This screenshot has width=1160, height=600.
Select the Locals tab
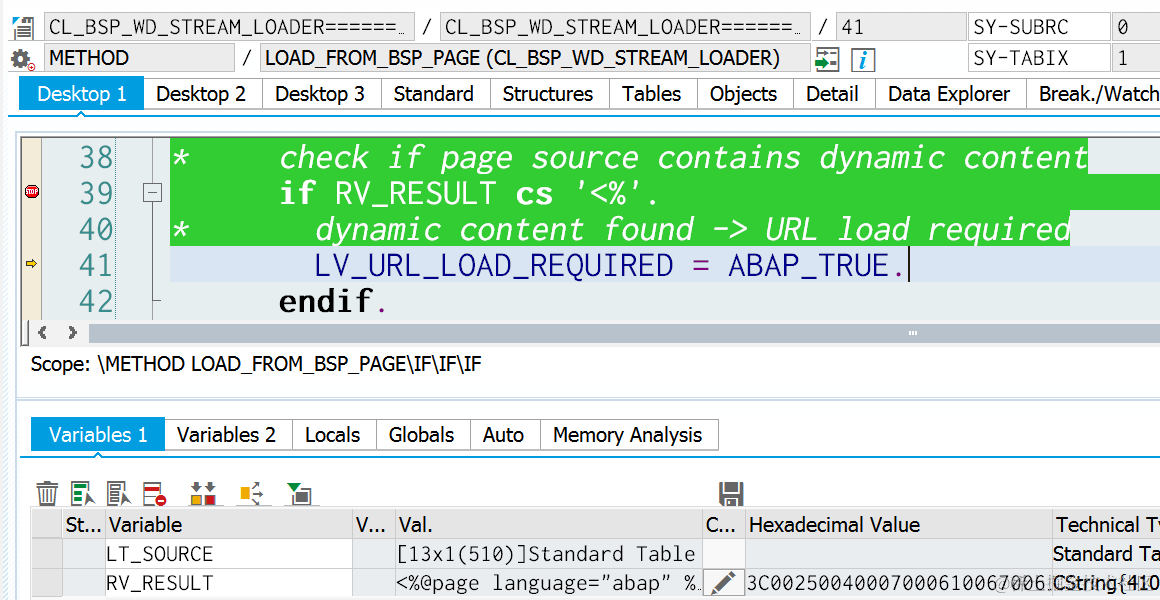[x=333, y=434]
